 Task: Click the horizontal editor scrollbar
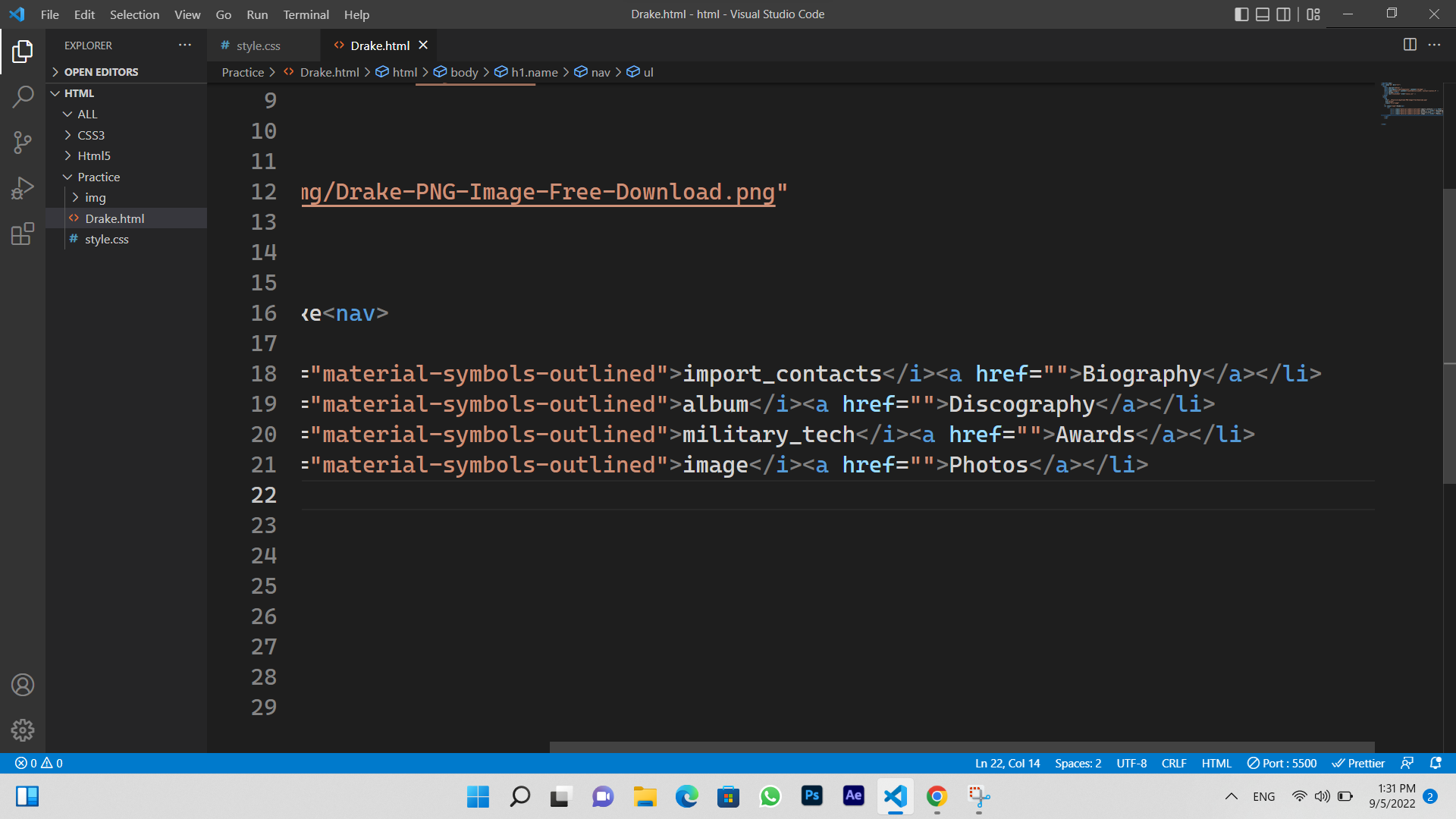962,747
